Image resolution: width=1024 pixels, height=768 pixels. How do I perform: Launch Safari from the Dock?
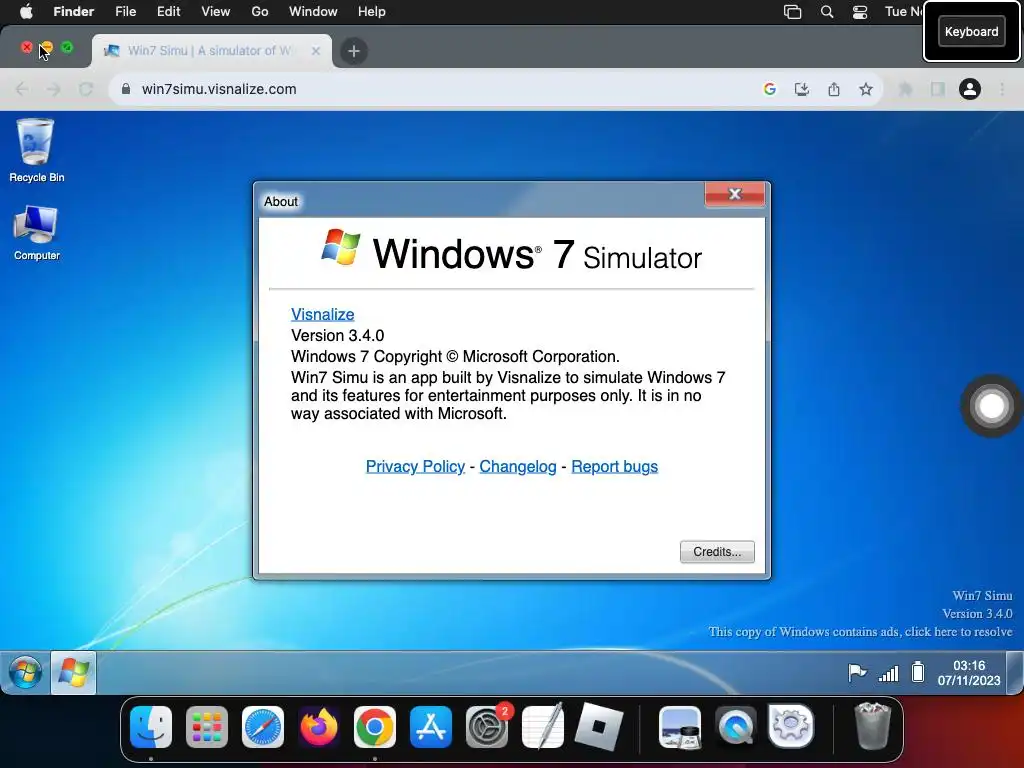pyautogui.click(x=263, y=727)
